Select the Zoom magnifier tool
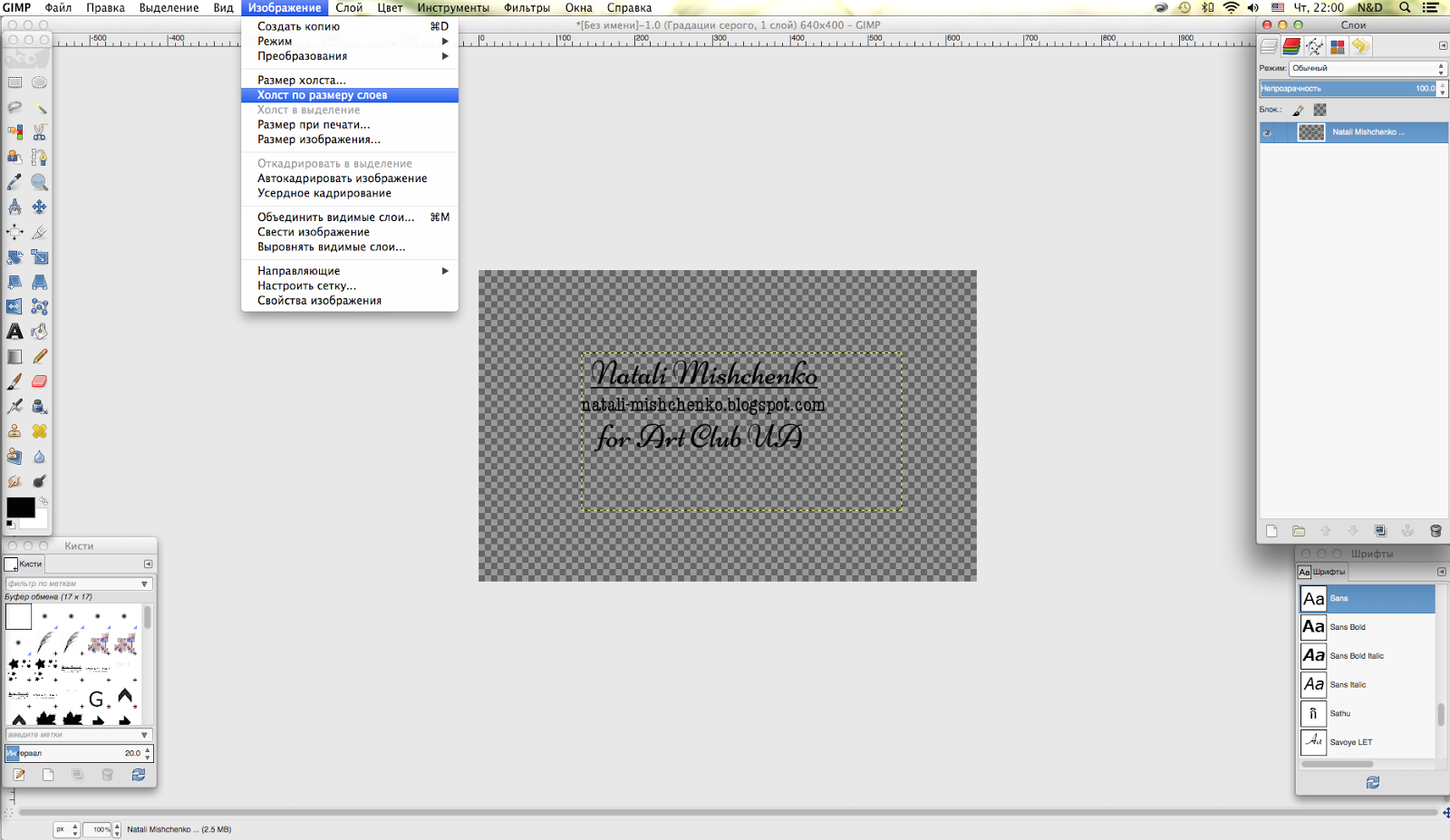 point(40,182)
